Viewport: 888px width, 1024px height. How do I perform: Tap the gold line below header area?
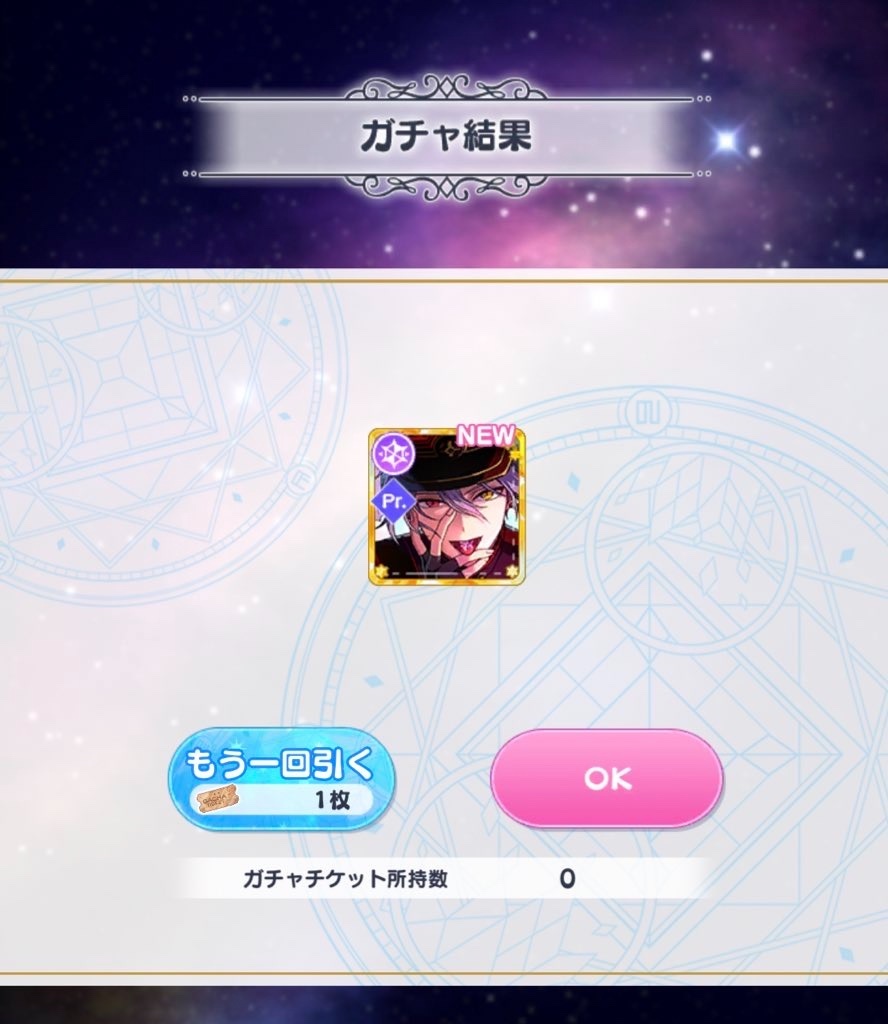(444, 281)
